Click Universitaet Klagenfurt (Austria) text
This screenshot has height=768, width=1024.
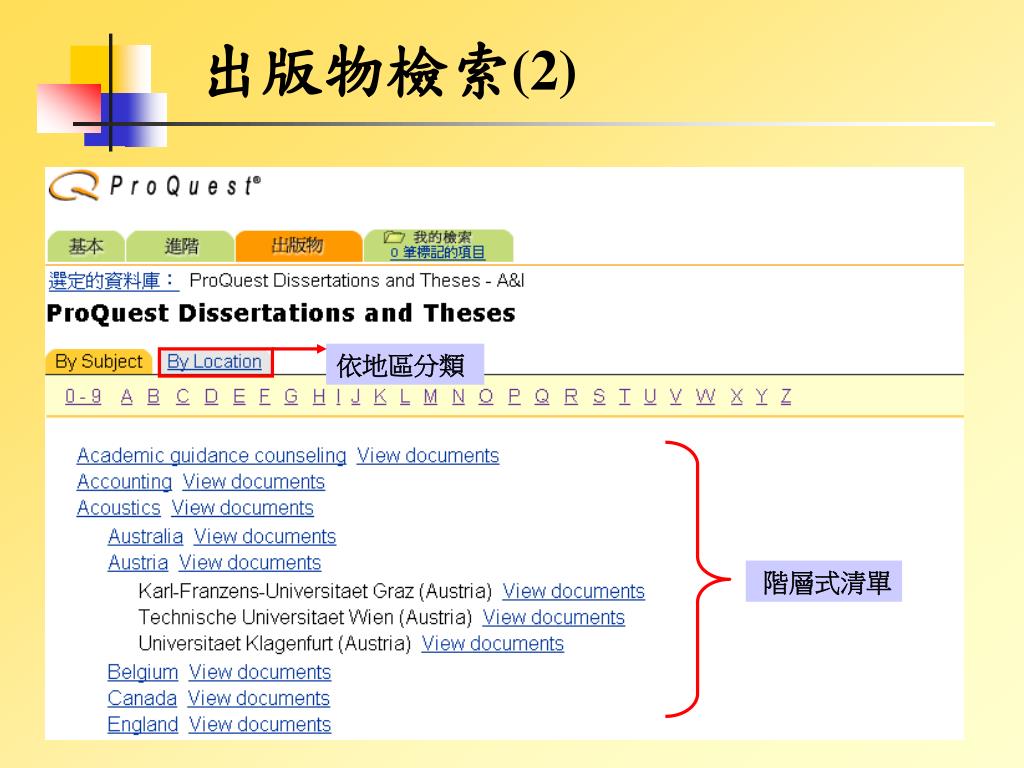click(x=274, y=644)
